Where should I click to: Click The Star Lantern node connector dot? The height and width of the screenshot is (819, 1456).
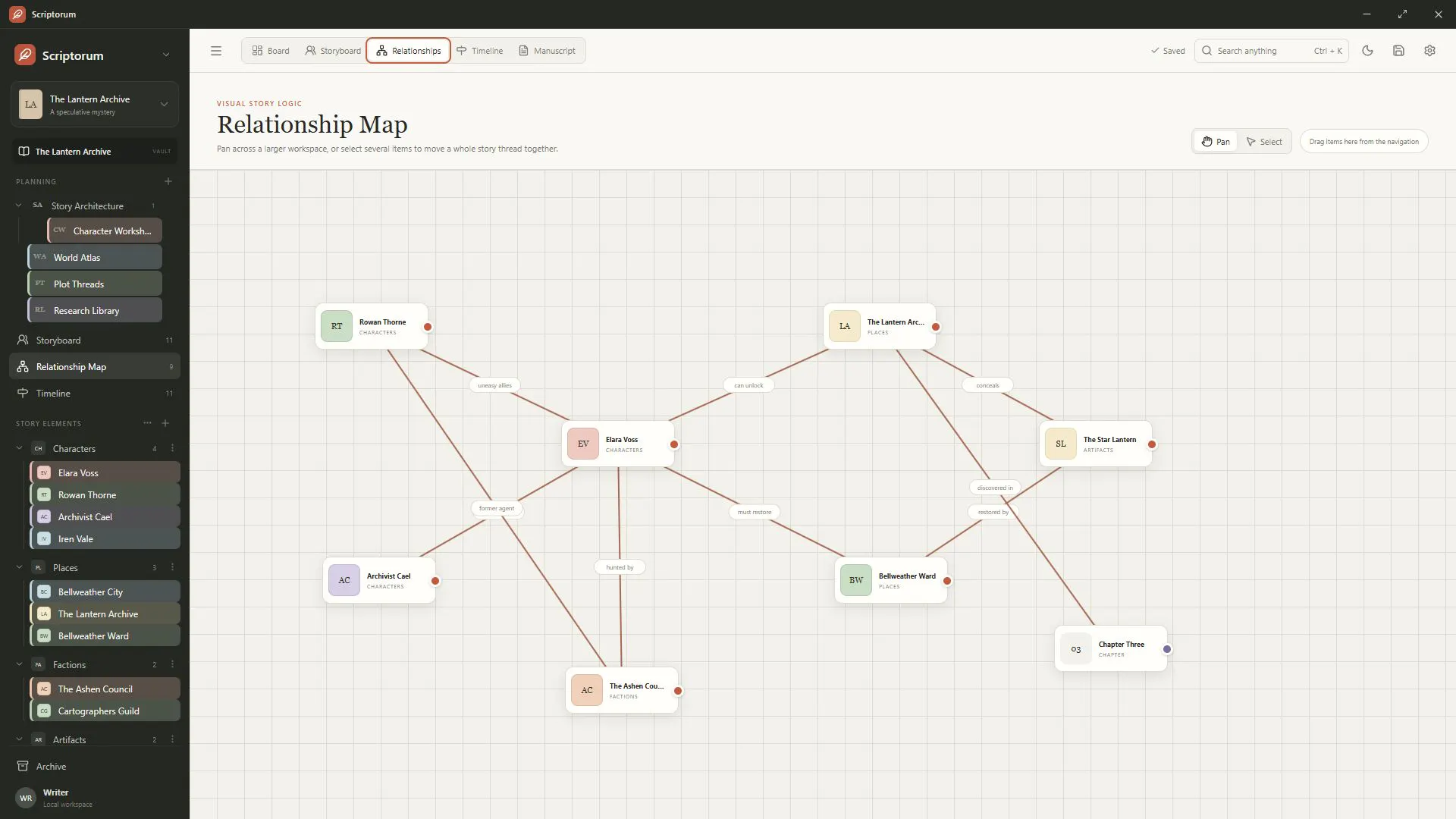(x=1152, y=444)
